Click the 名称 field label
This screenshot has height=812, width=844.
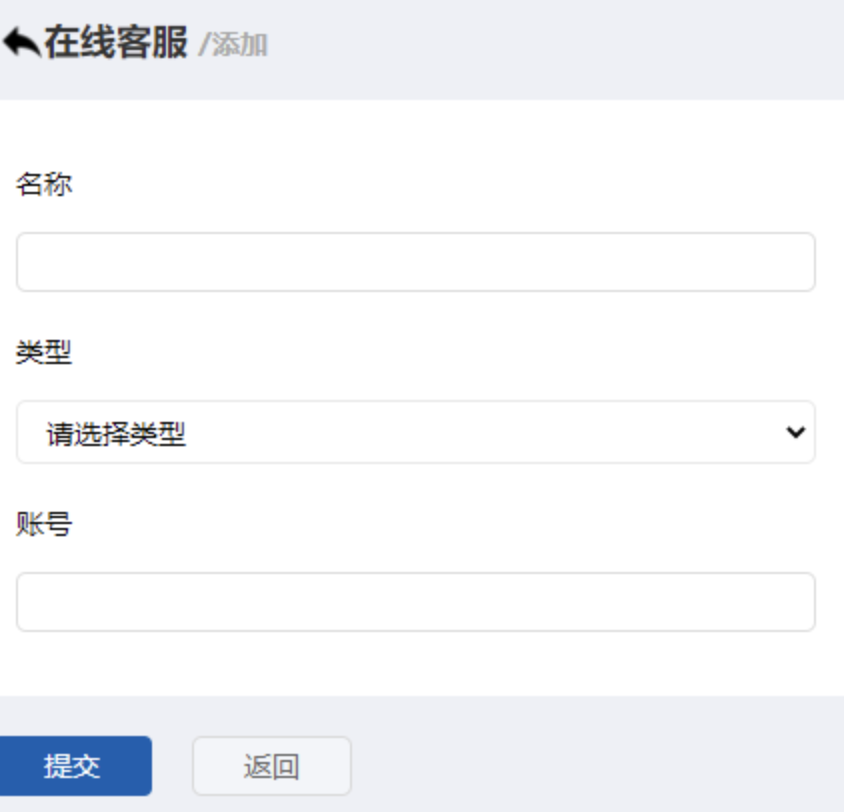click(x=44, y=185)
